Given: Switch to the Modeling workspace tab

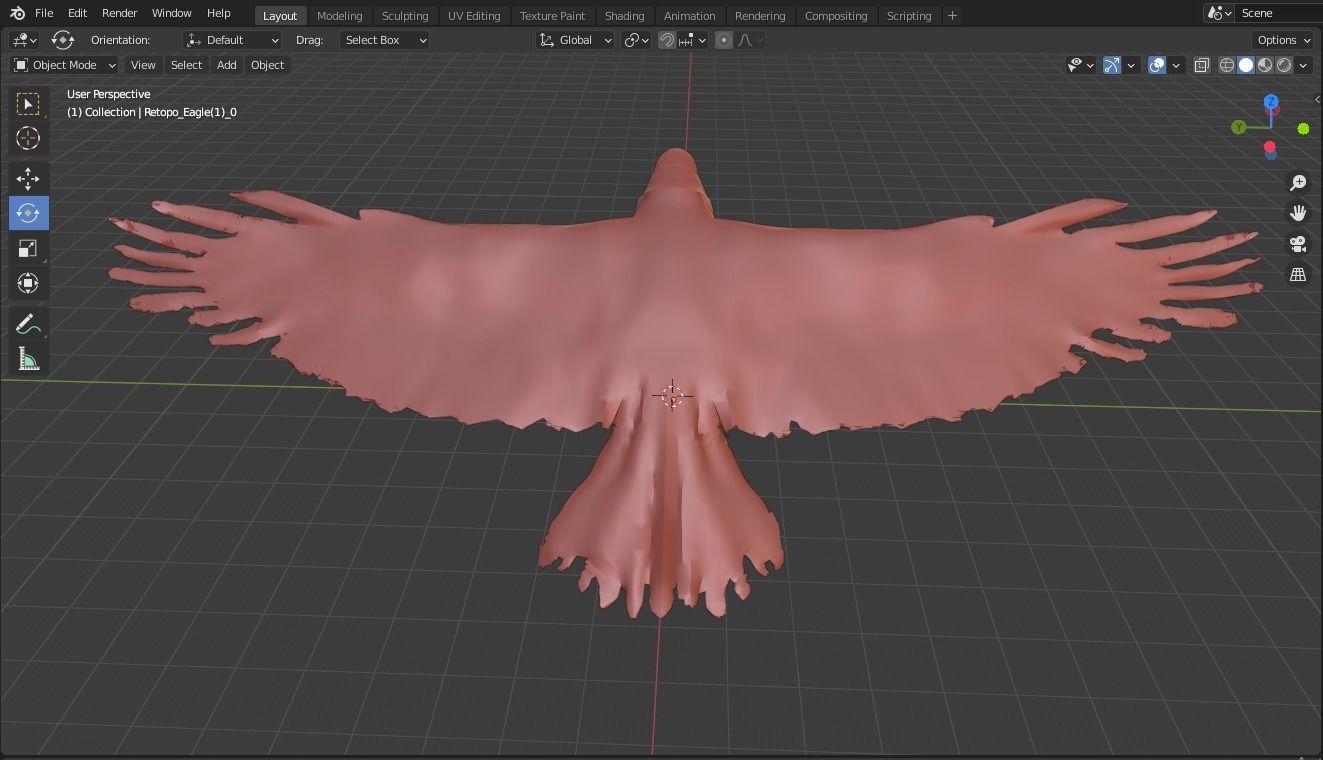Looking at the screenshot, I should (x=339, y=16).
